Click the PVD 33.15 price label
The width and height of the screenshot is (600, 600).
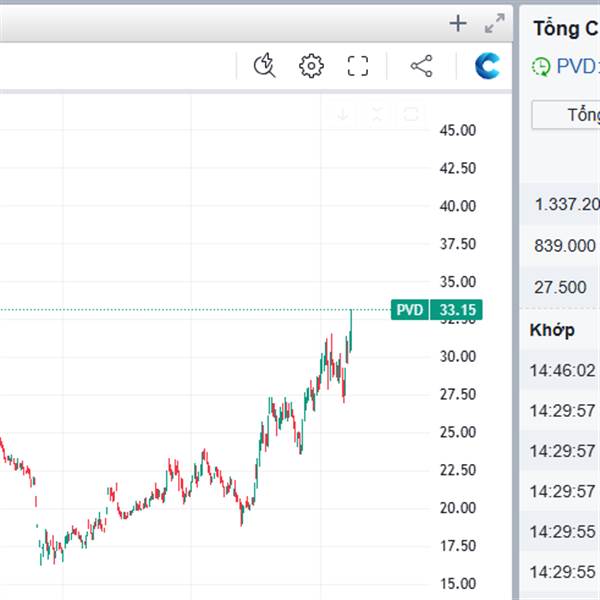[x=437, y=310]
